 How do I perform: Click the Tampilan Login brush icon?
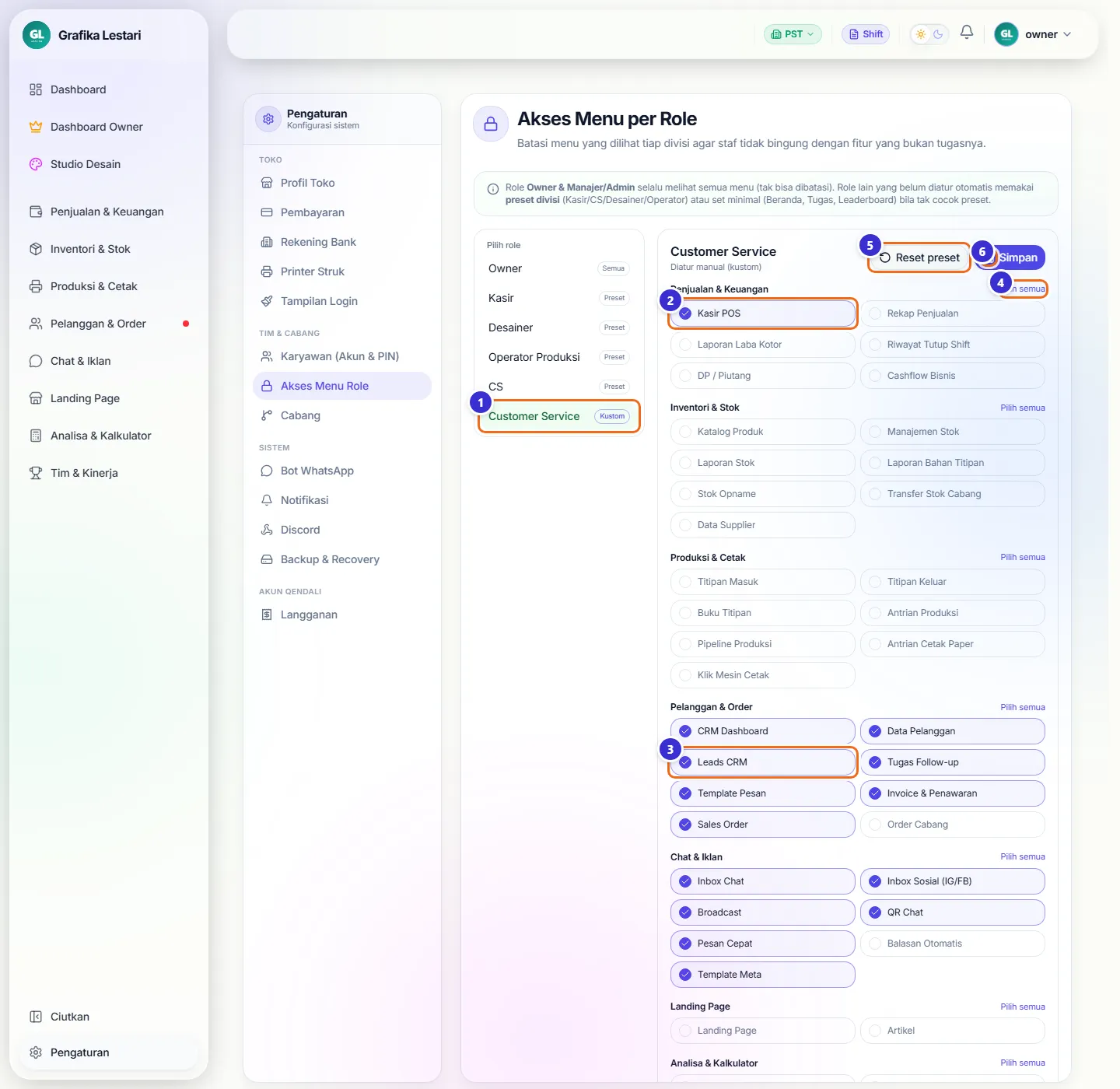pyautogui.click(x=267, y=301)
